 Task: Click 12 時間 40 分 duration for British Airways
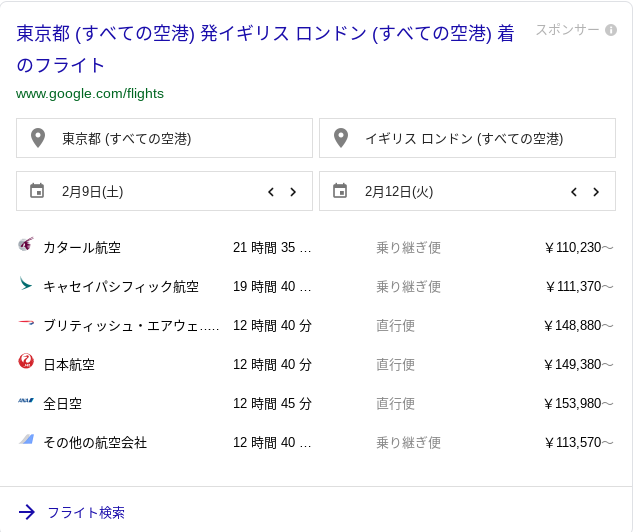pos(272,326)
